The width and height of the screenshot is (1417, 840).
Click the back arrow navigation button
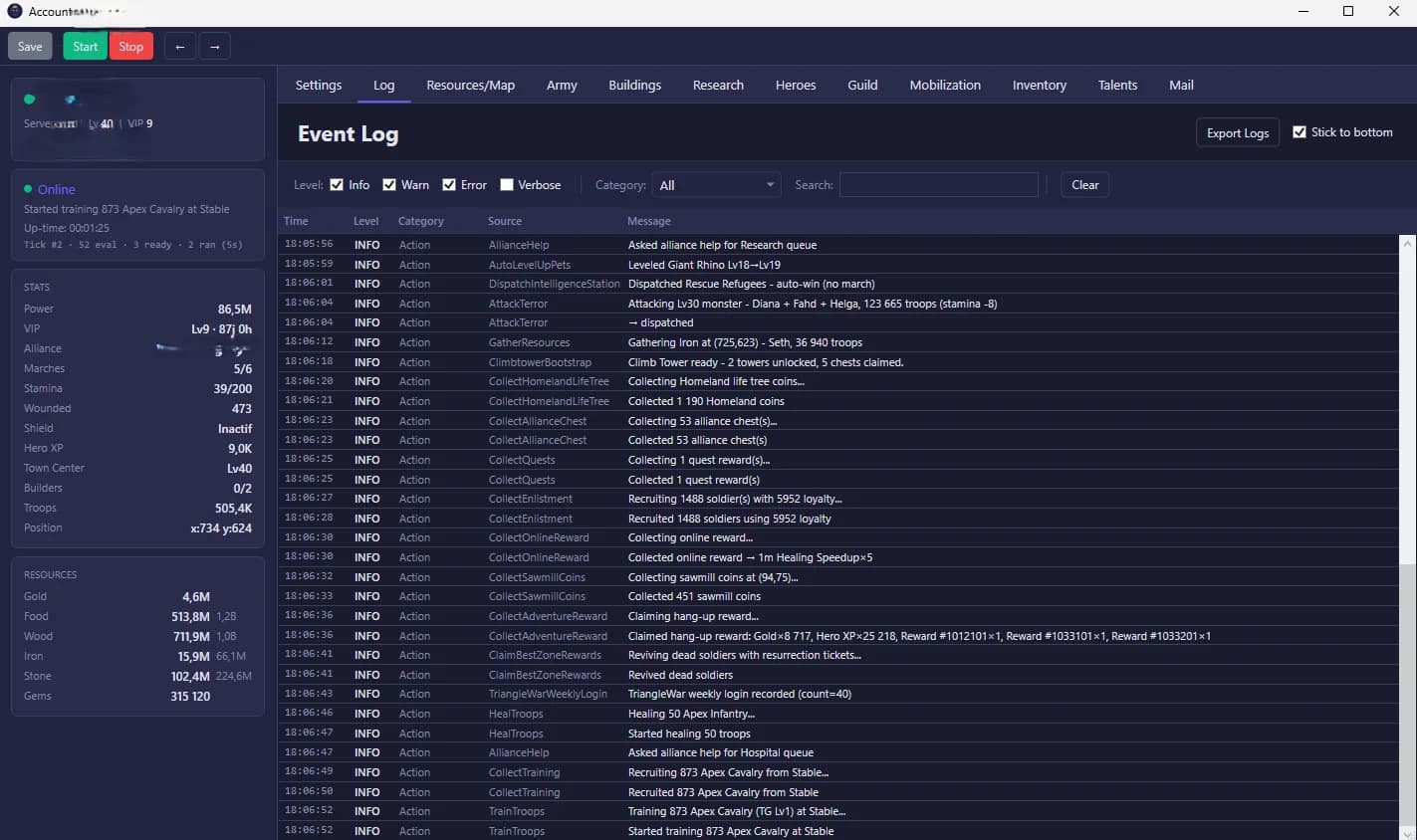pos(179,47)
